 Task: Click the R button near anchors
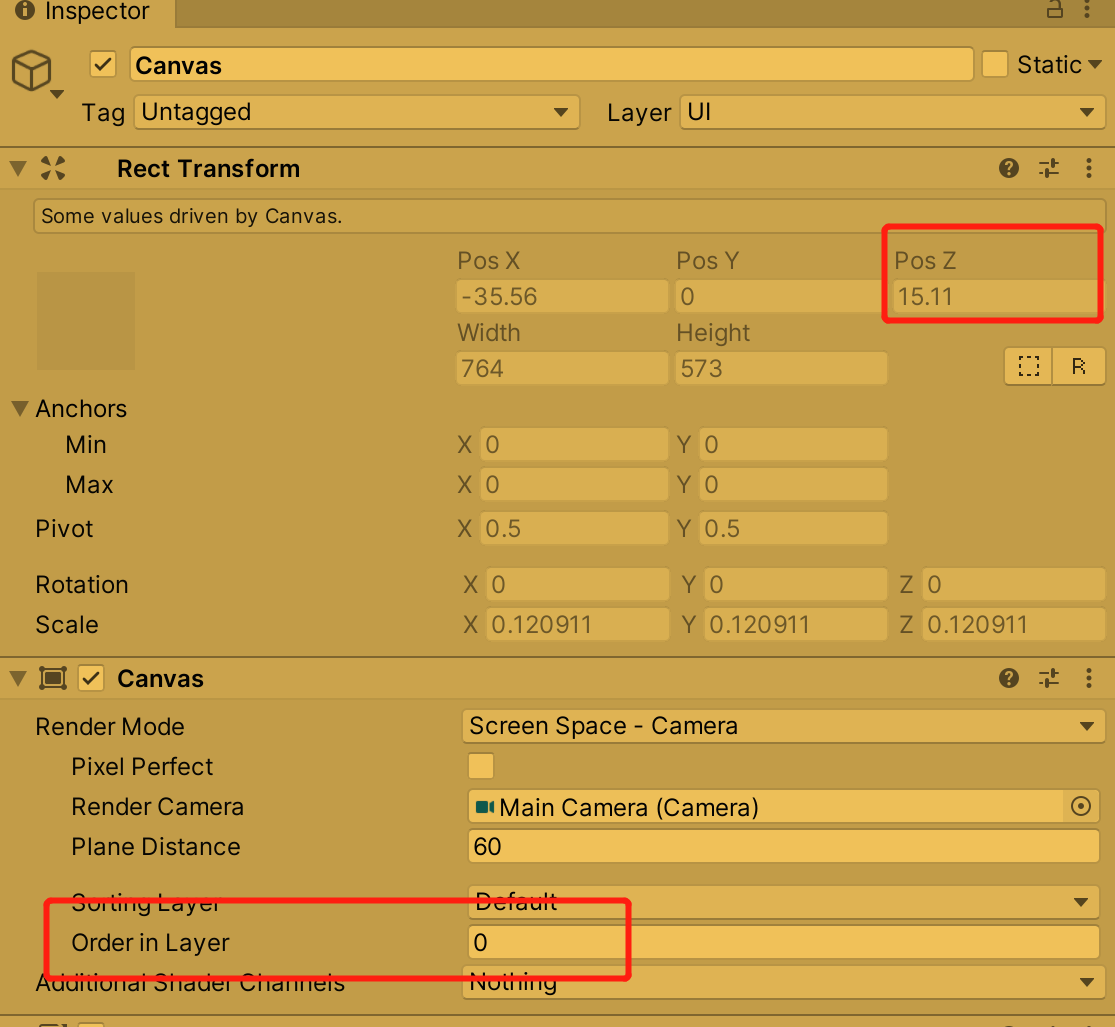[x=1079, y=366]
